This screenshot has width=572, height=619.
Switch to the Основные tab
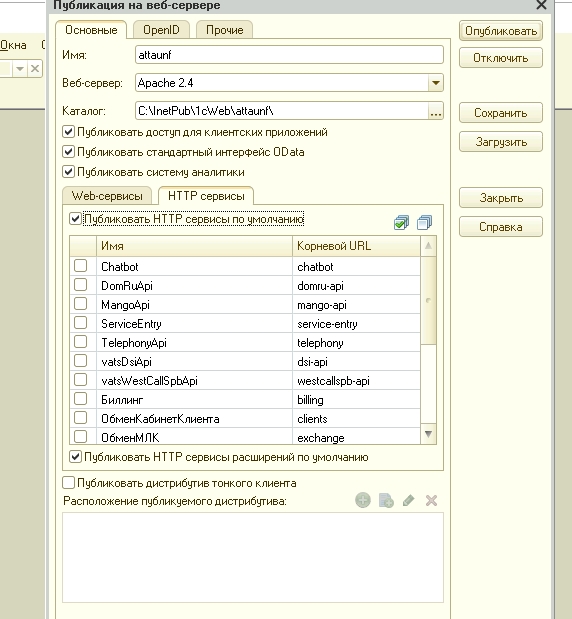click(x=91, y=30)
